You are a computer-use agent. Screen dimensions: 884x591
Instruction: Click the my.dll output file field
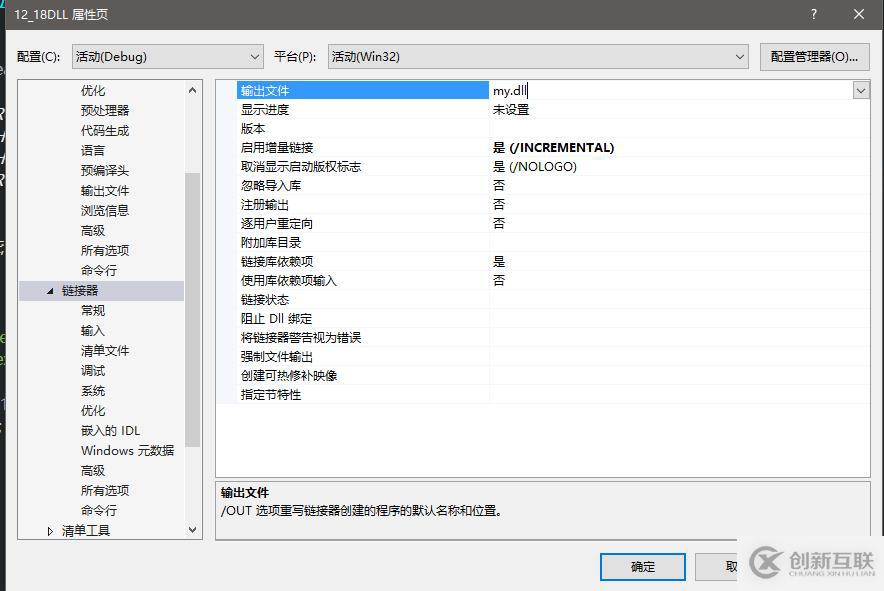[671, 90]
